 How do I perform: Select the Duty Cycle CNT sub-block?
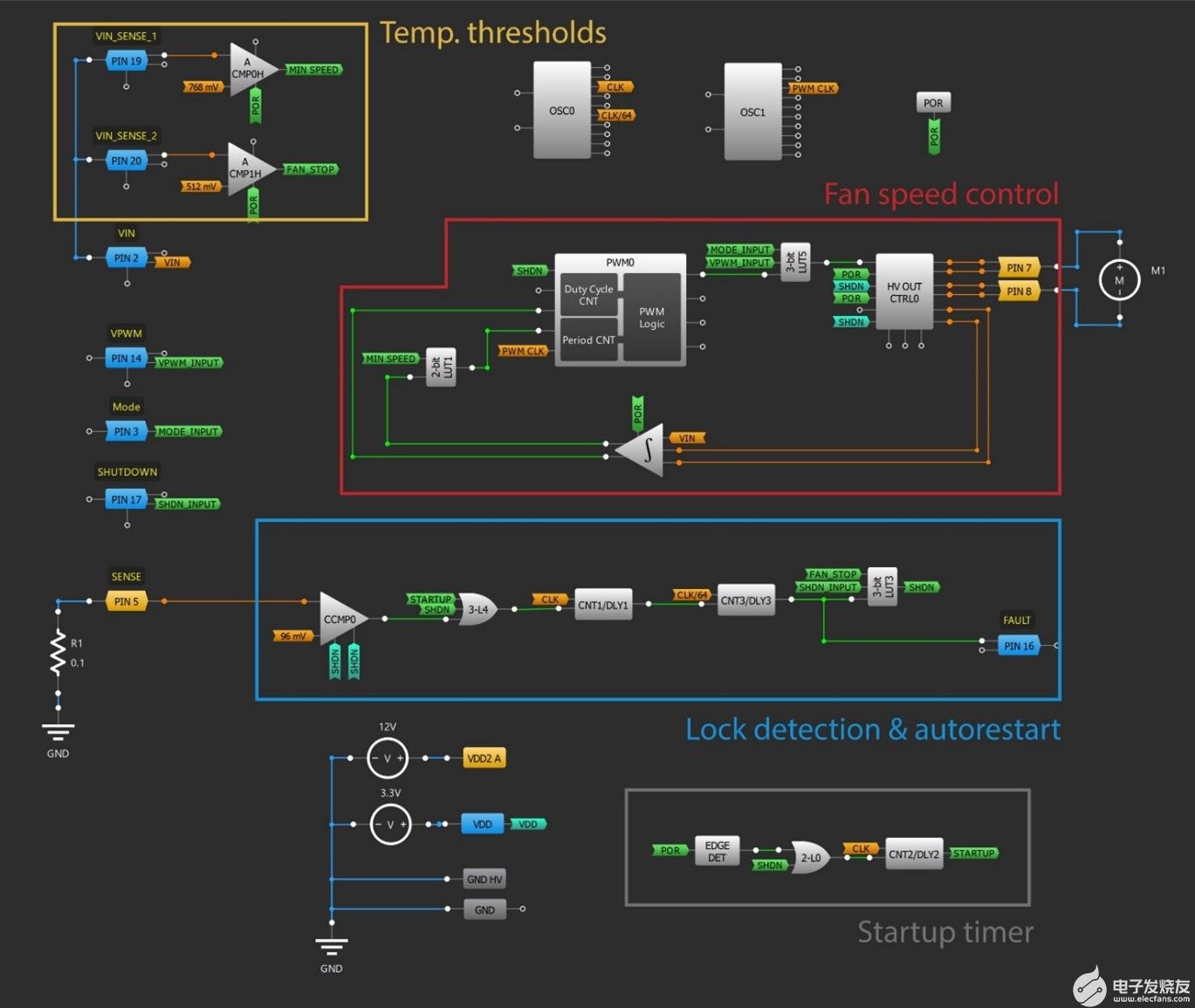click(588, 295)
